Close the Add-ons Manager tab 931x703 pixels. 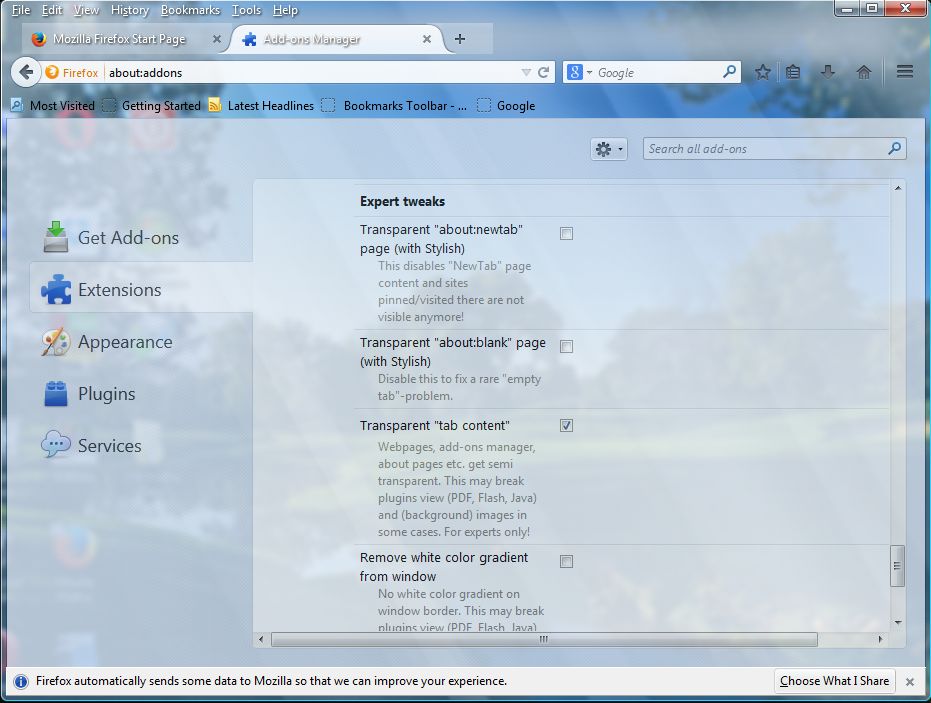point(426,39)
